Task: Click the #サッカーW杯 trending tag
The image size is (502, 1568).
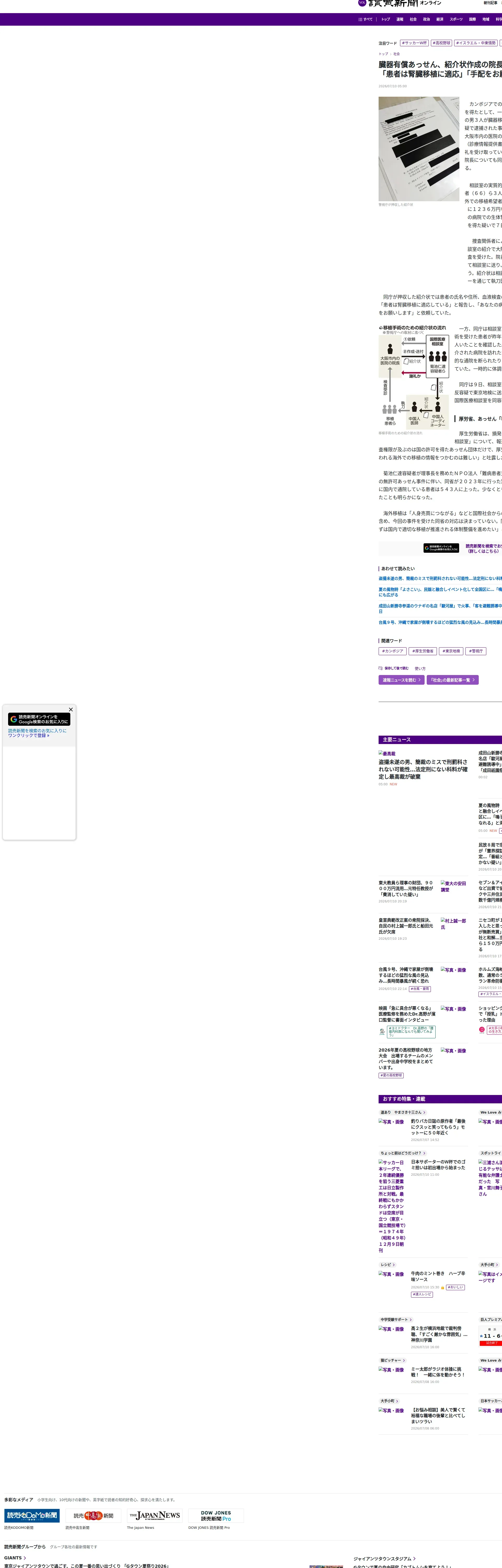Action: [x=414, y=43]
